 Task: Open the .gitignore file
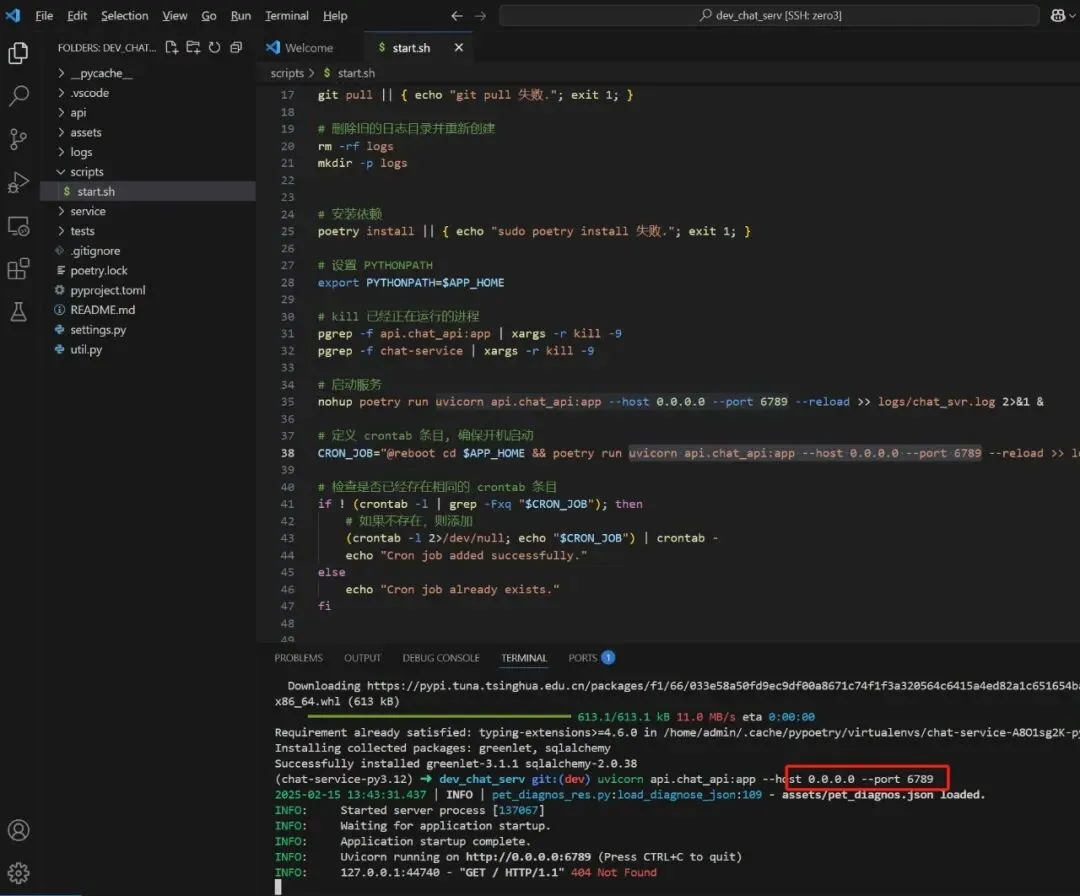coord(148,251)
